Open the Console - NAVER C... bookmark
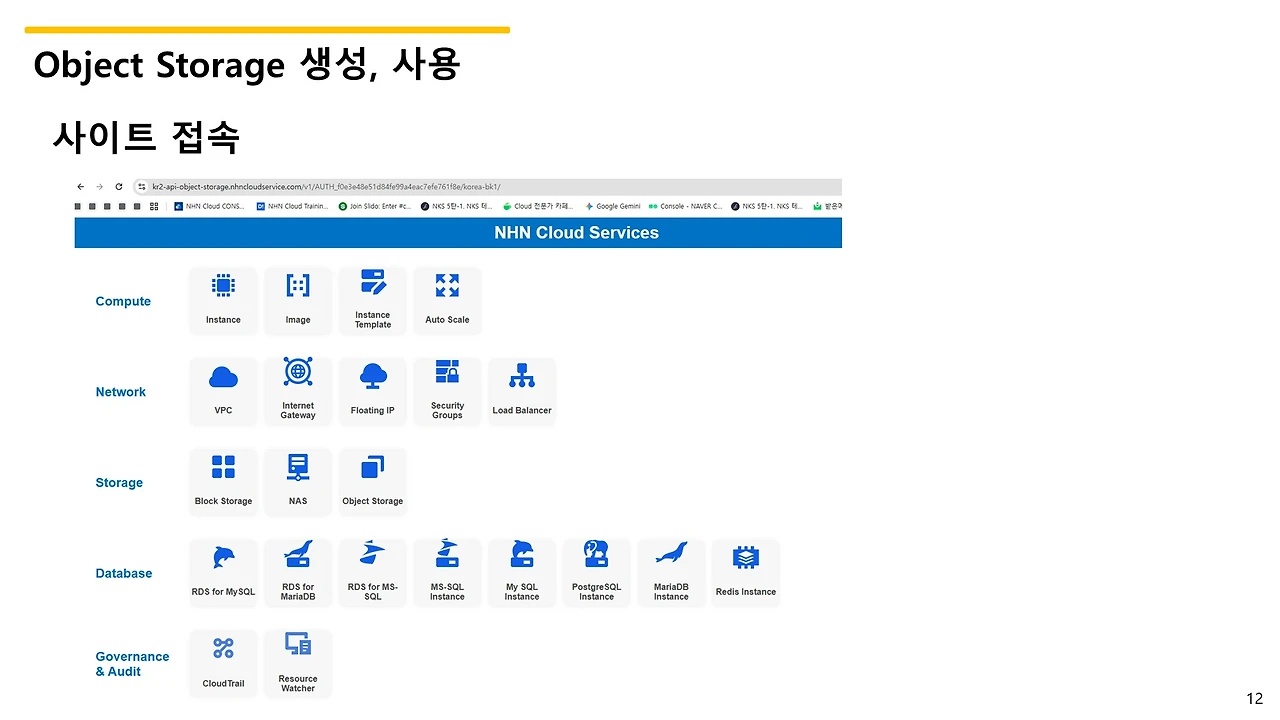This screenshot has width=1280, height=720. pyautogui.click(x=685, y=206)
